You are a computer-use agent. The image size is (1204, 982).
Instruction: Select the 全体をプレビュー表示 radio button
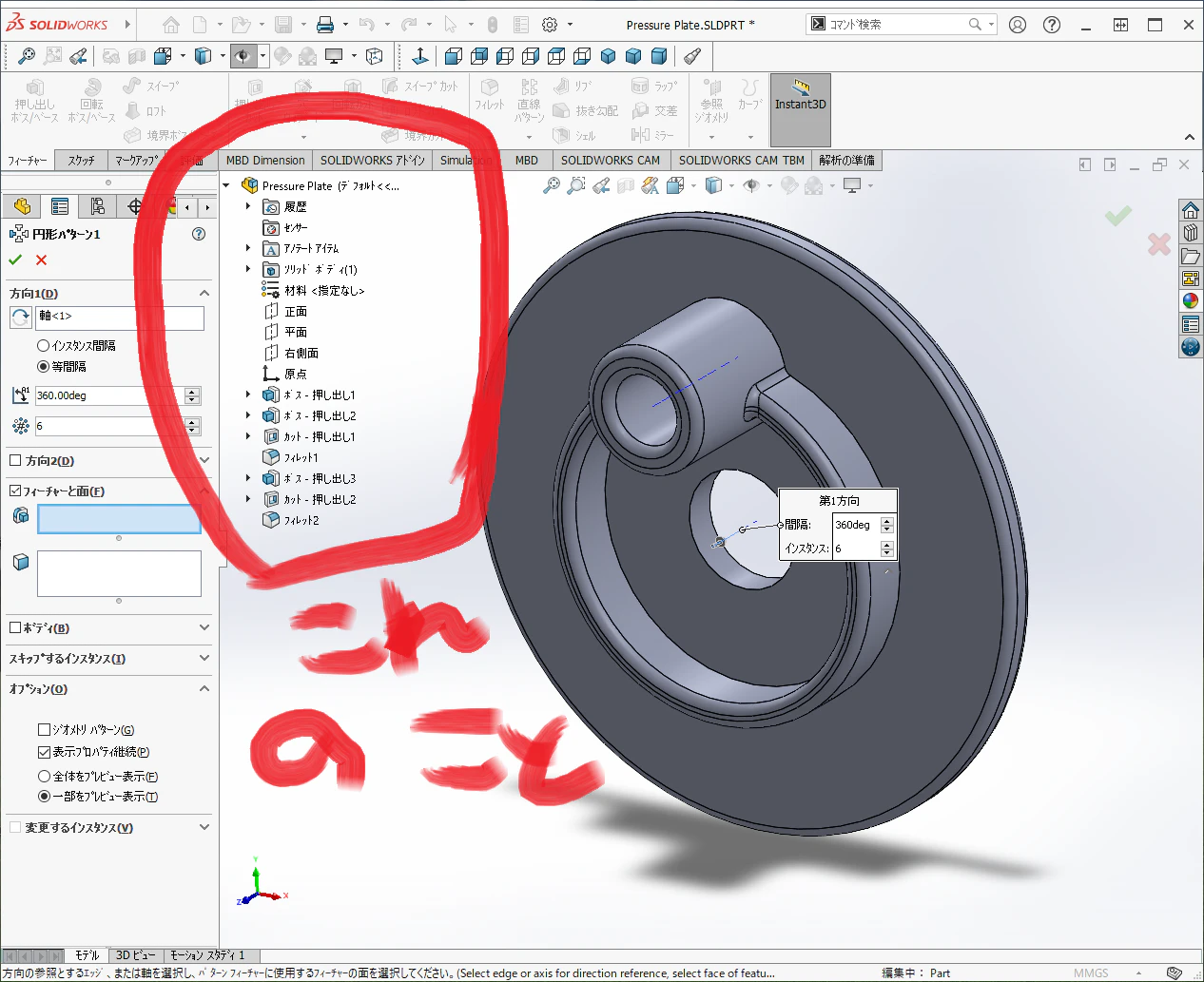click(44, 777)
